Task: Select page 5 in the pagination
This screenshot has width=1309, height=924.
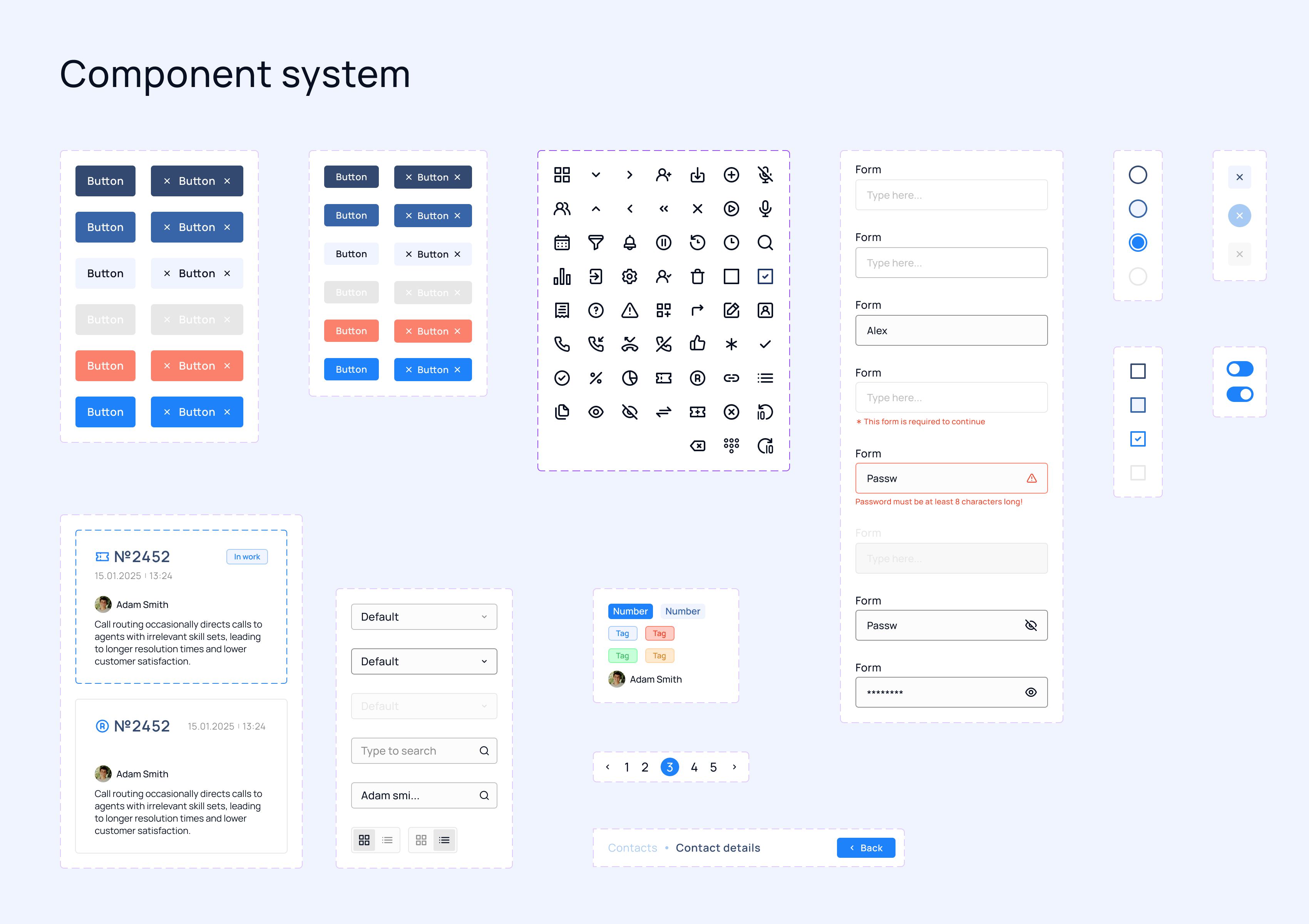Action: pos(713,767)
